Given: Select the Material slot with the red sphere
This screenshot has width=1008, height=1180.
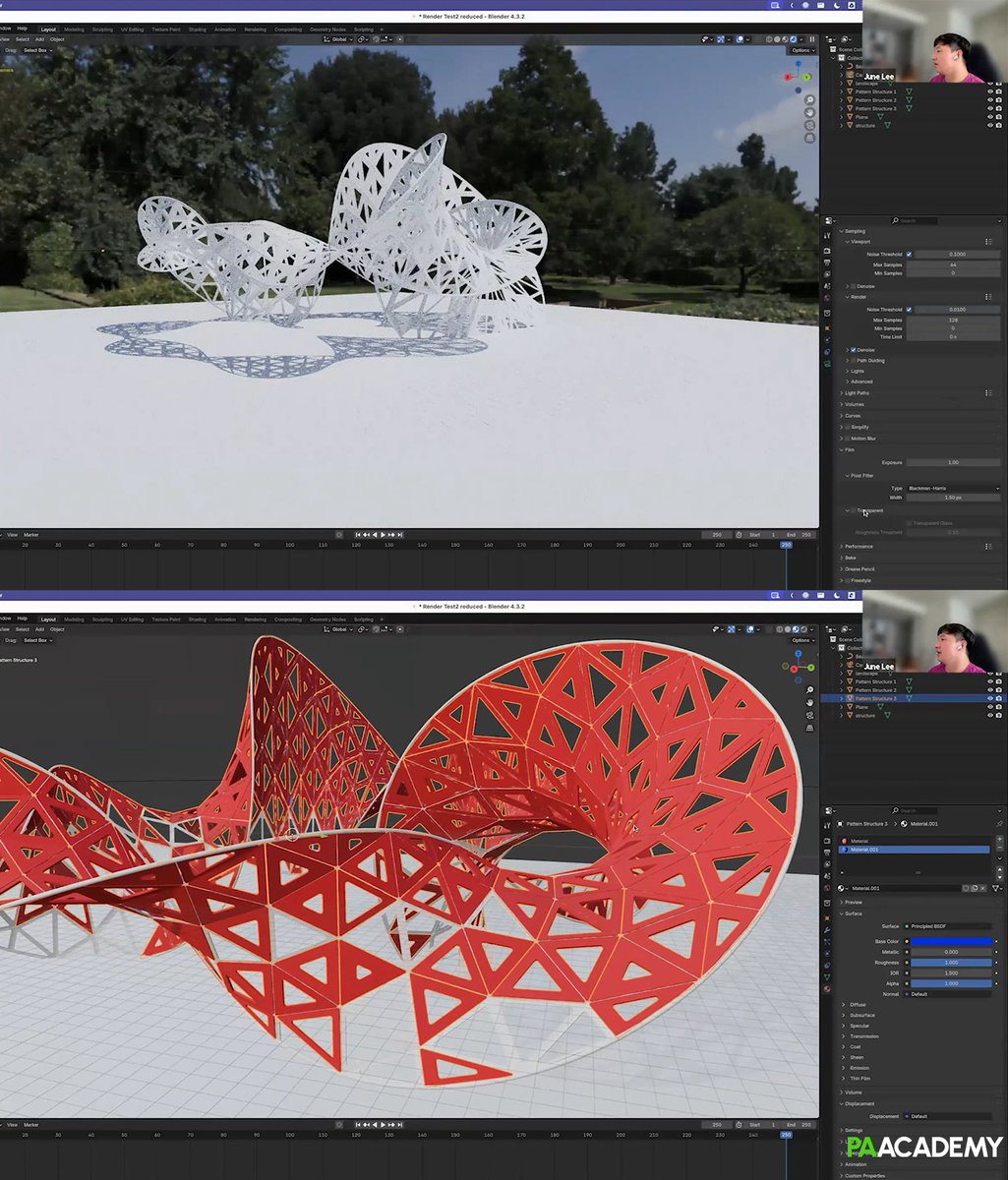Looking at the screenshot, I should [x=915, y=841].
